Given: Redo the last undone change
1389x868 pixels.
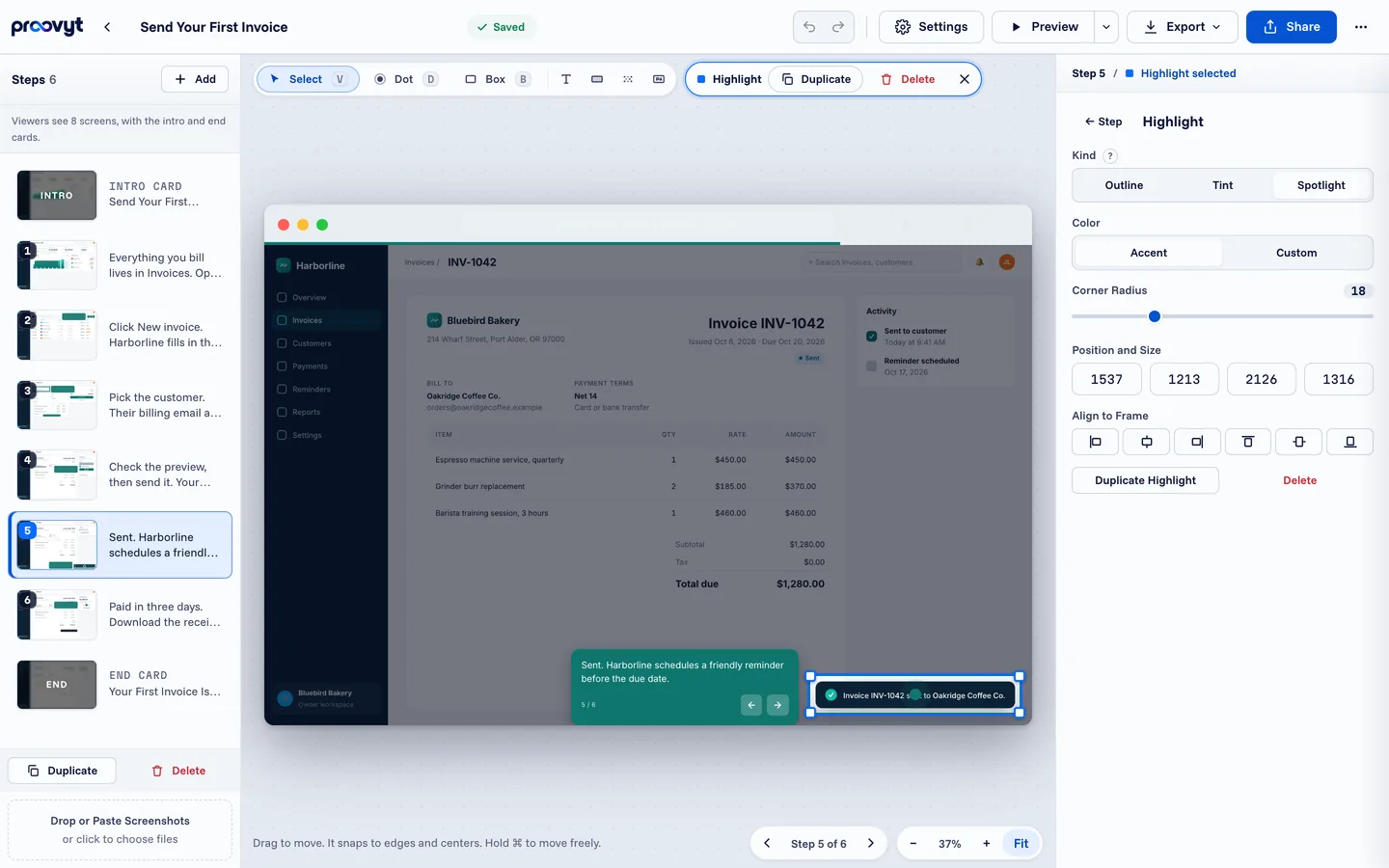Looking at the screenshot, I should [x=838, y=27].
